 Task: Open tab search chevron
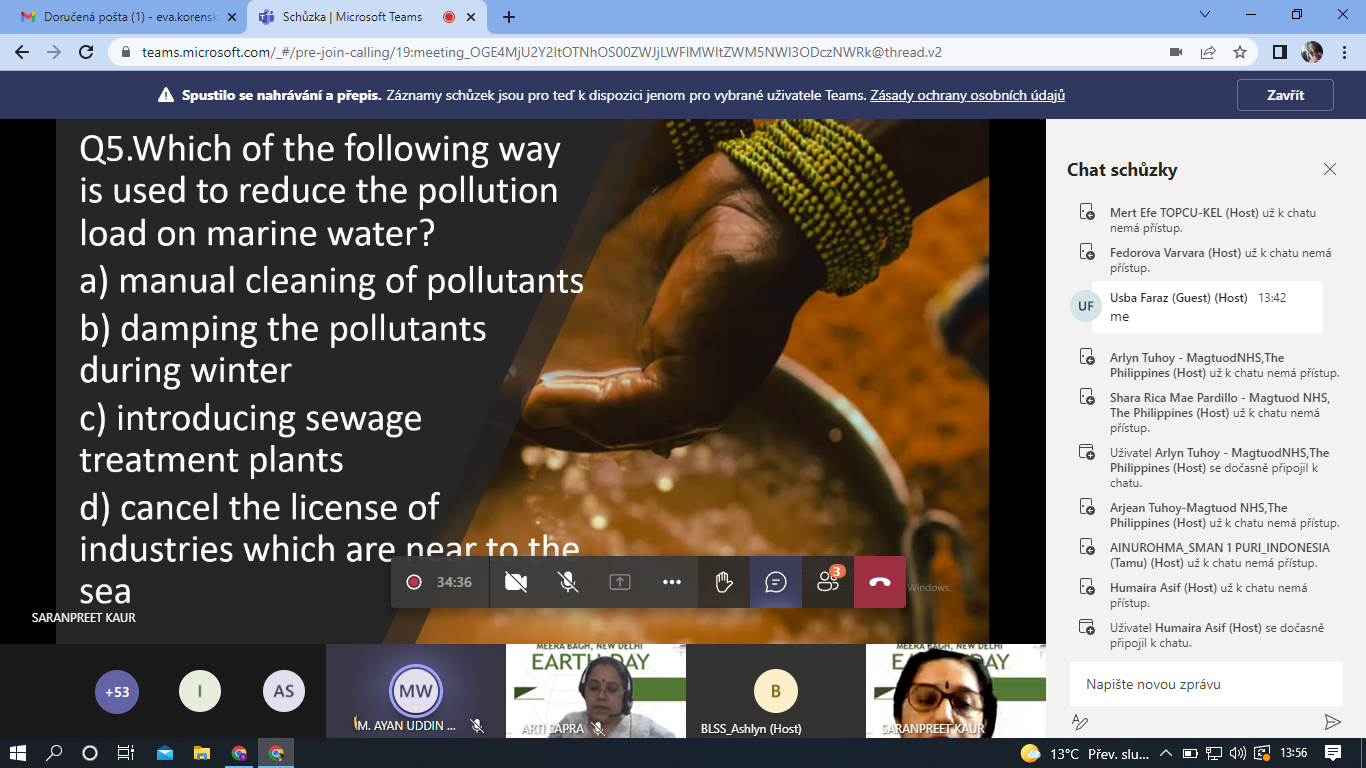point(1203,15)
